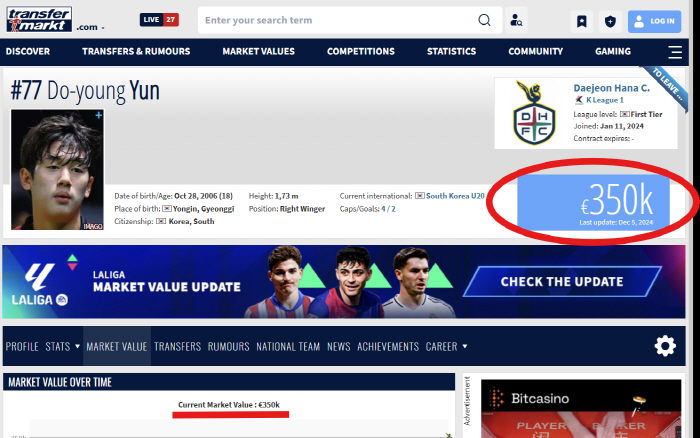Open settings gear icon beside player tabs
700x438 pixels.
pos(665,346)
